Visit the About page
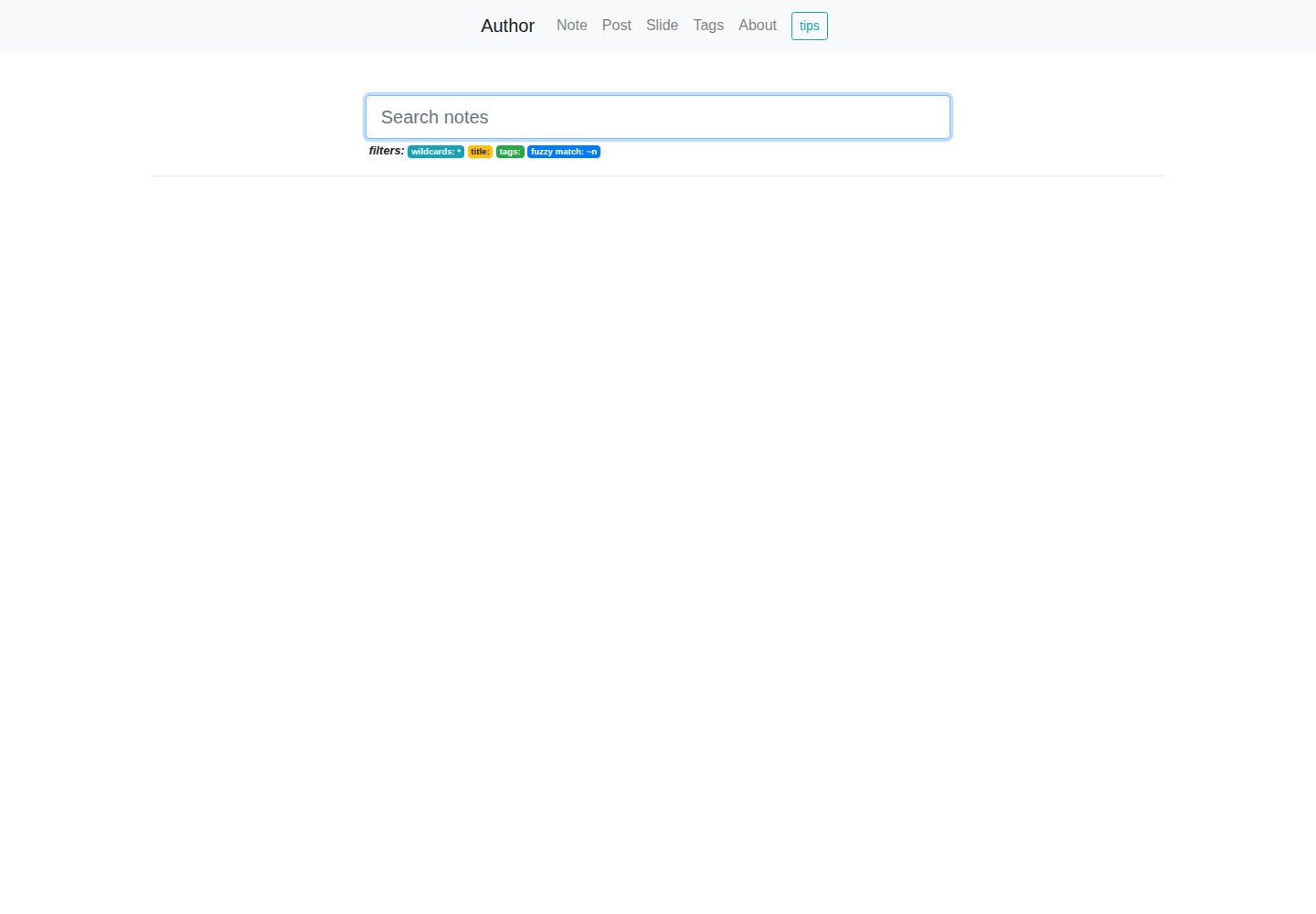Screen dimensions: 1316x914 tap(758, 26)
